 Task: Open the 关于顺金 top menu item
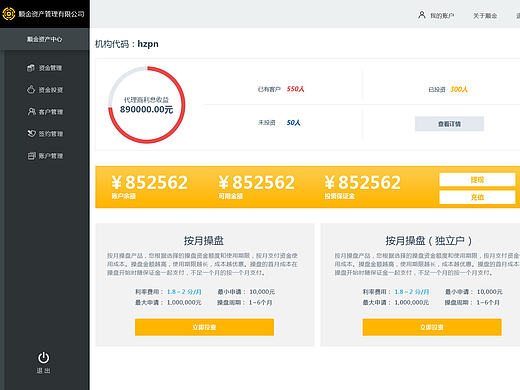[x=485, y=16]
